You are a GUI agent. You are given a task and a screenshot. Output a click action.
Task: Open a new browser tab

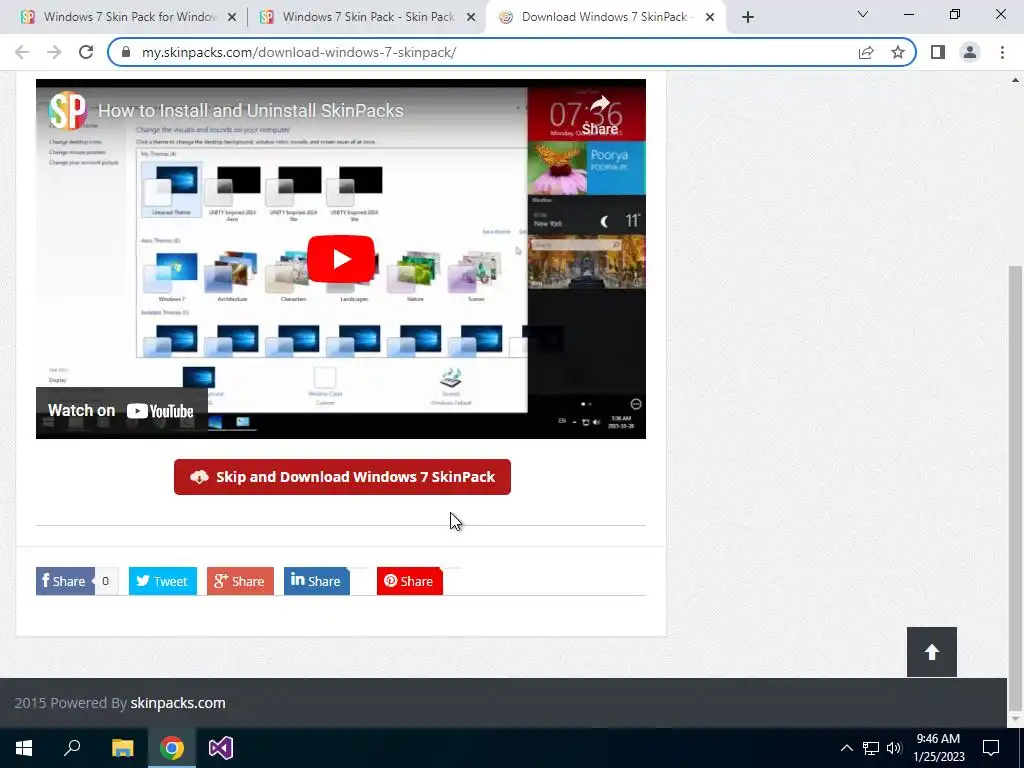[x=748, y=18]
